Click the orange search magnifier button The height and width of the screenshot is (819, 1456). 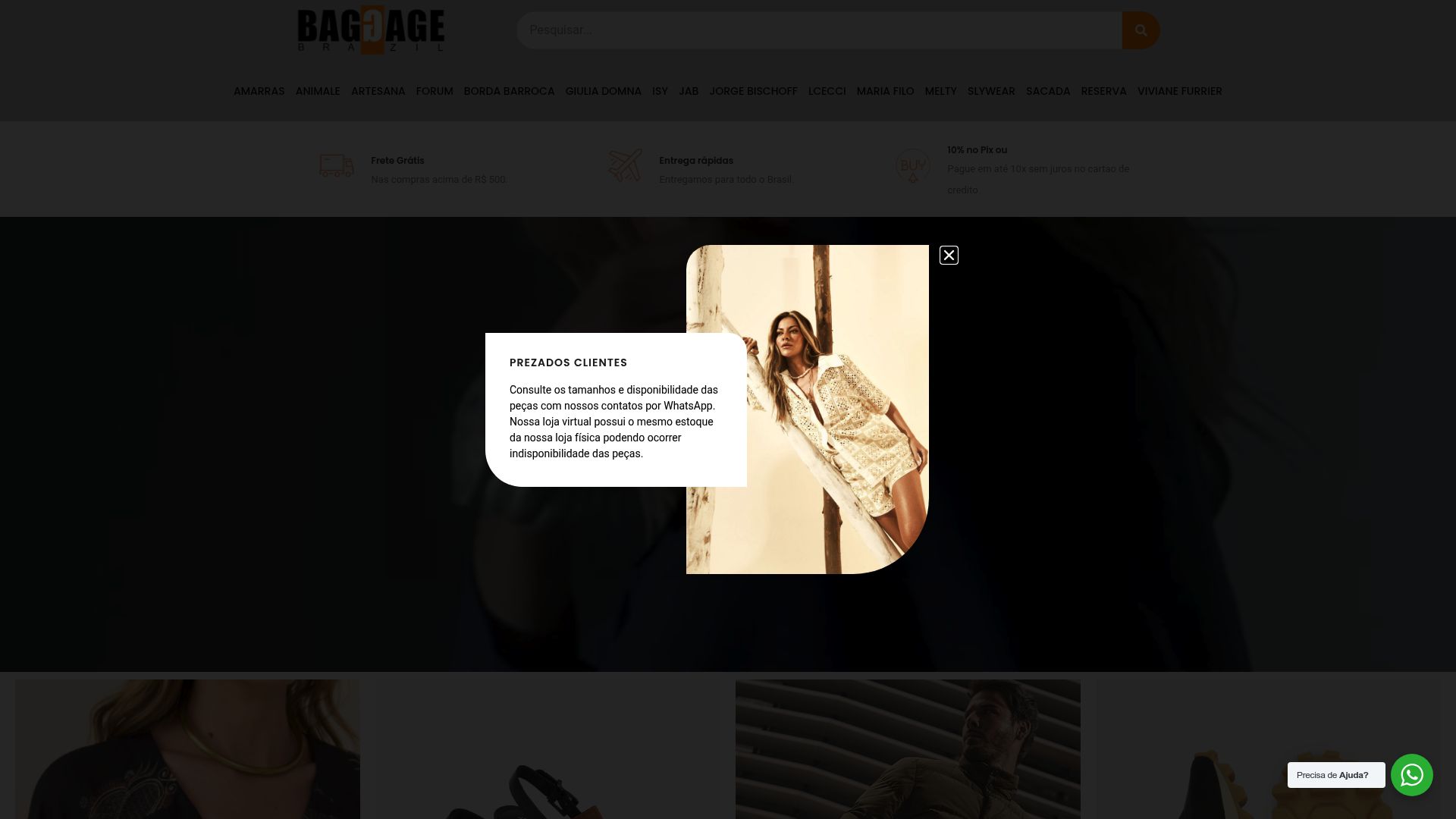(x=1141, y=30)
